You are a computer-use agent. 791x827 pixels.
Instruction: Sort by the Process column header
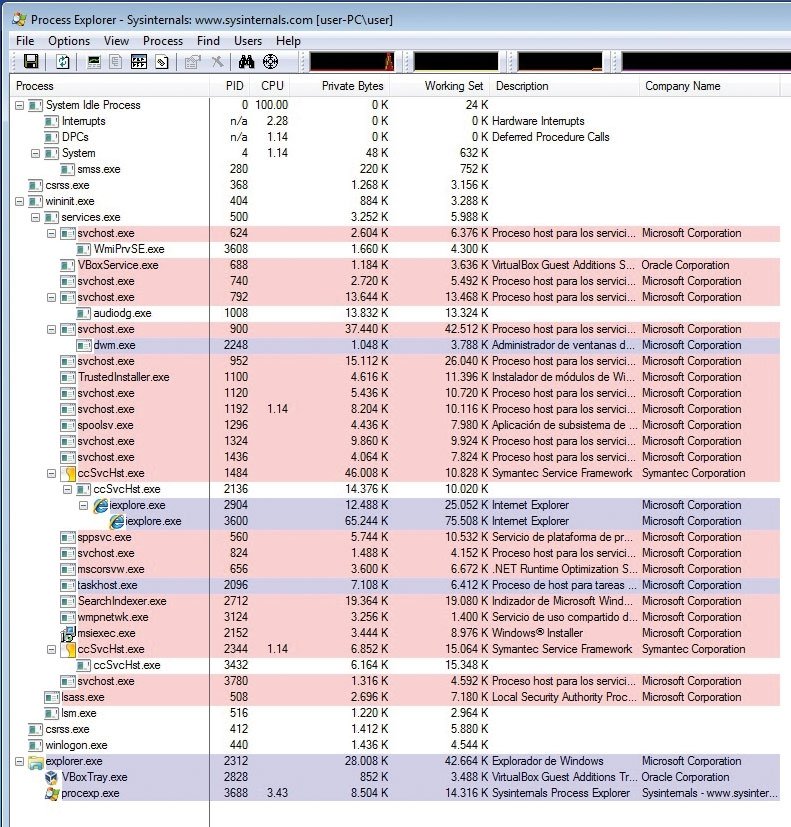click(x=110, y=86)
